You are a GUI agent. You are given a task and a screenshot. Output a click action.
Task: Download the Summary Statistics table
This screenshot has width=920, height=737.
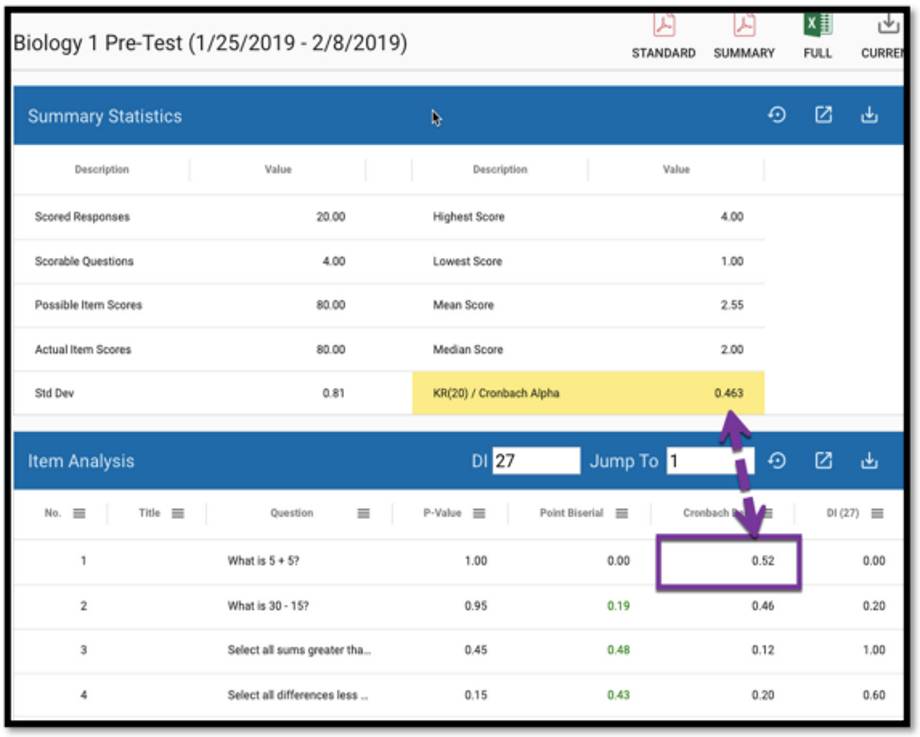(x=869, y=116)
